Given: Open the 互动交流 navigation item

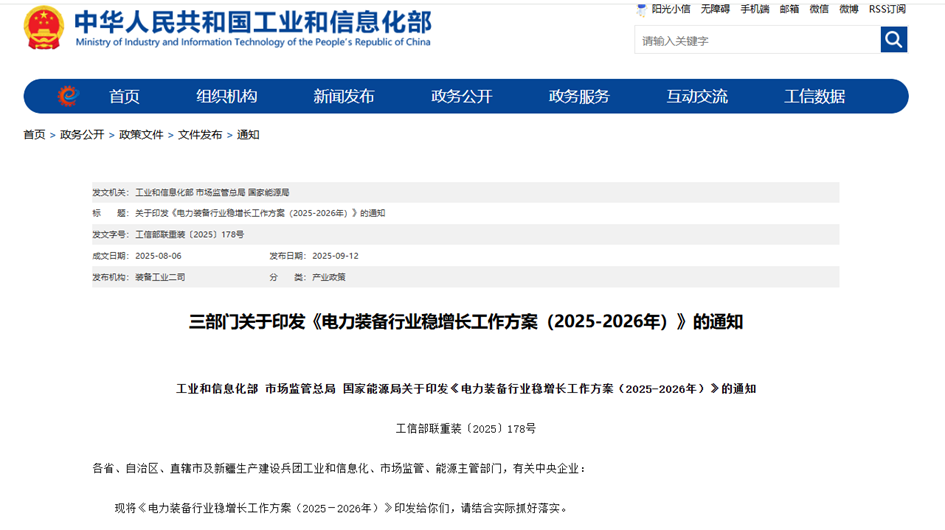Looking at the screenshot, I should 697,96.
